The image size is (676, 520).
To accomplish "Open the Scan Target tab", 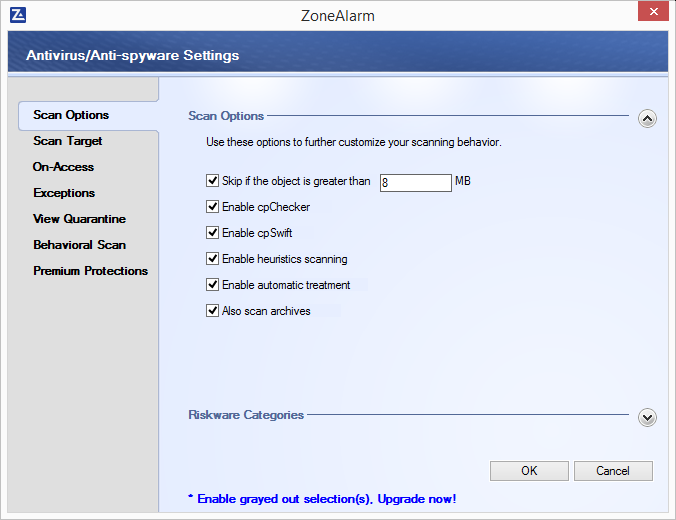I will coord(68,141).
